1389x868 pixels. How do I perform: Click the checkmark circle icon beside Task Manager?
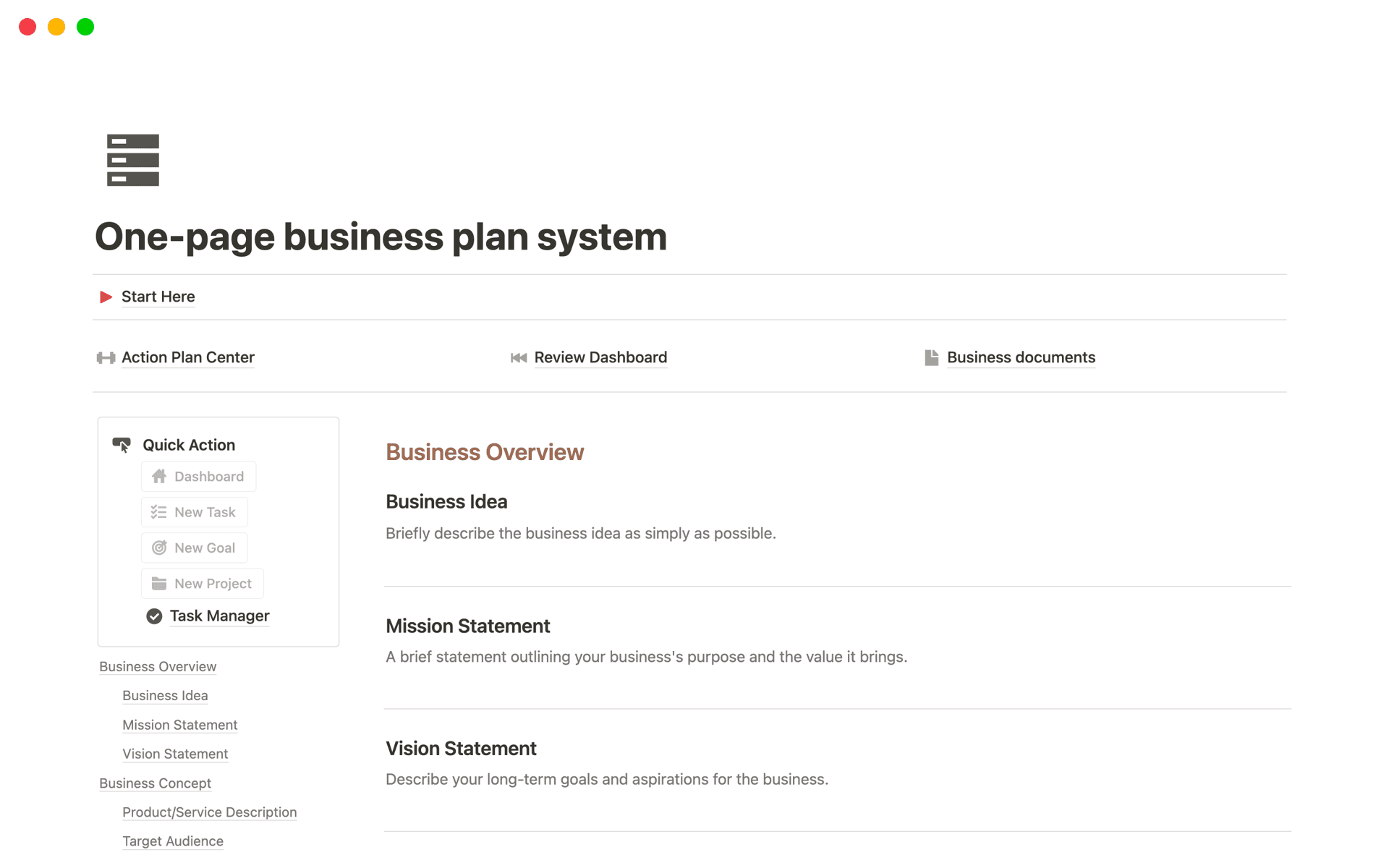154,616
